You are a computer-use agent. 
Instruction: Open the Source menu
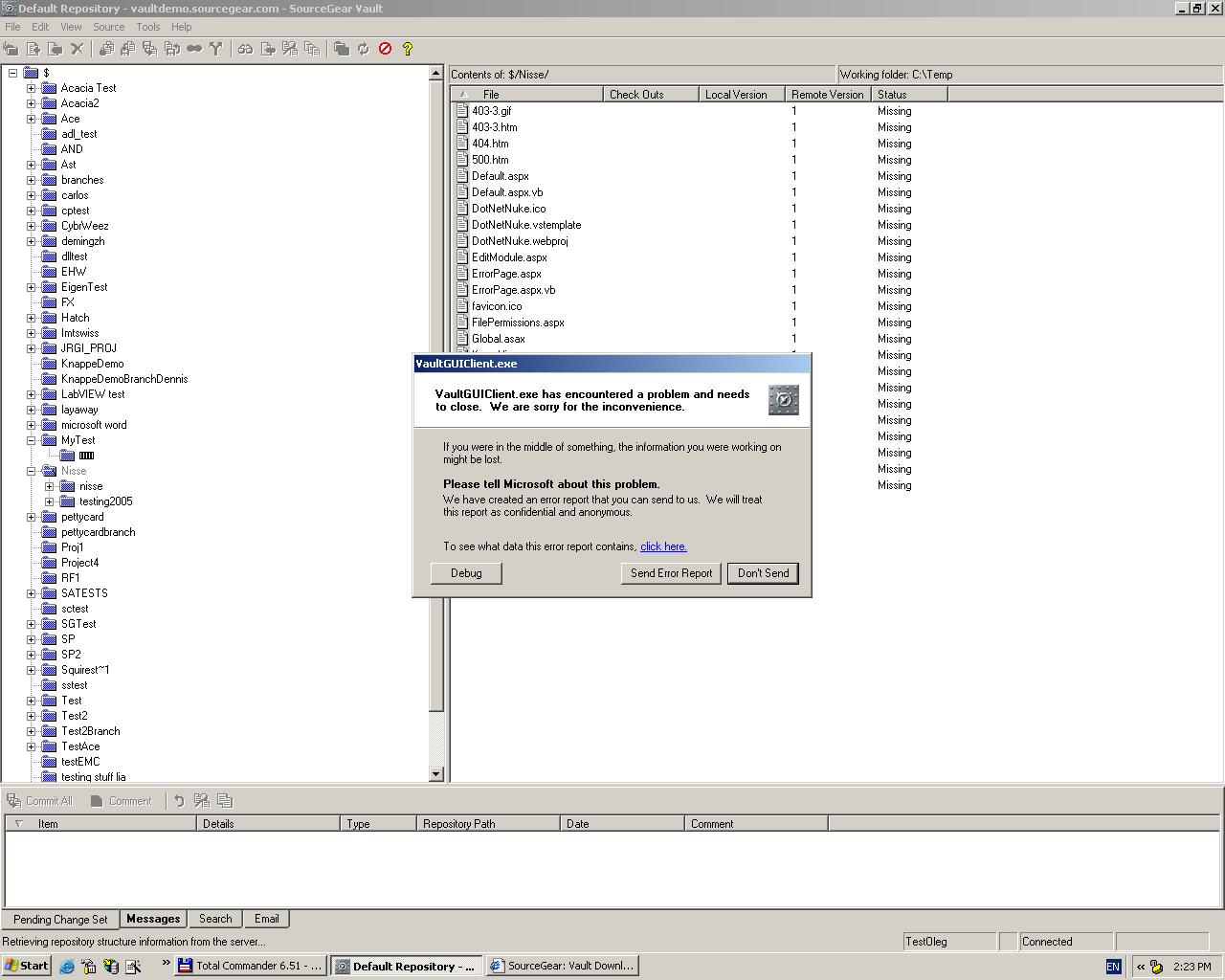point(108,27)
